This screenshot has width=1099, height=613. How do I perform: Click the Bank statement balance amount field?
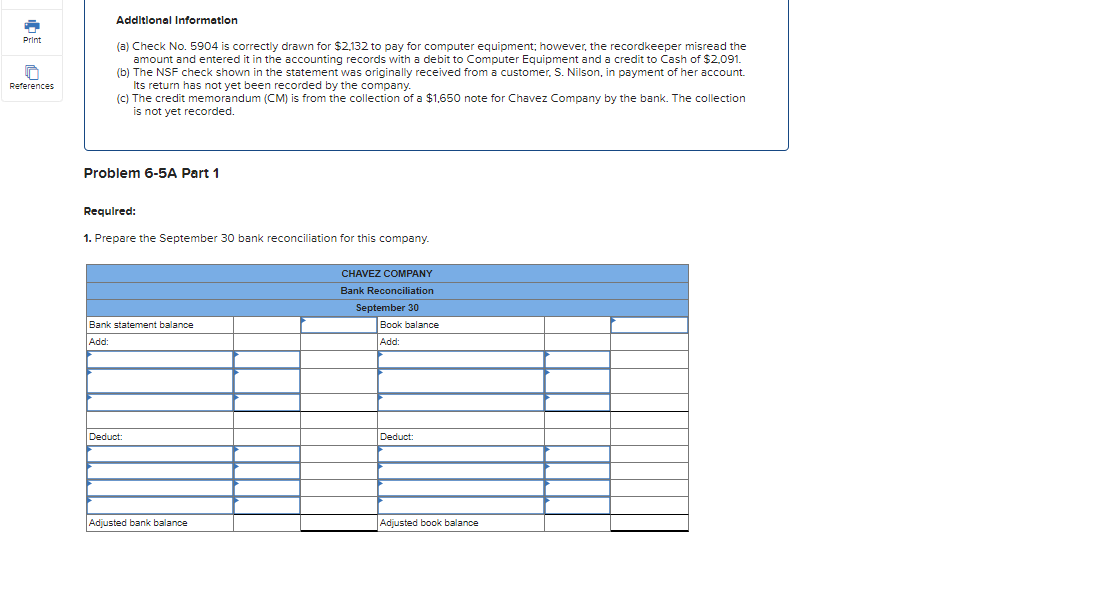(x=339, y=325)
